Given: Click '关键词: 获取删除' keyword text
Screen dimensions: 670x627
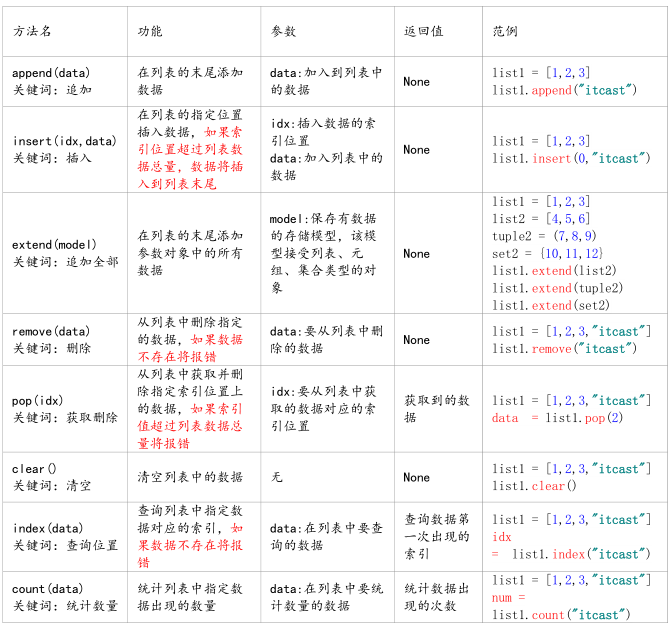Looking at the screenshot, I should [65, 418].
